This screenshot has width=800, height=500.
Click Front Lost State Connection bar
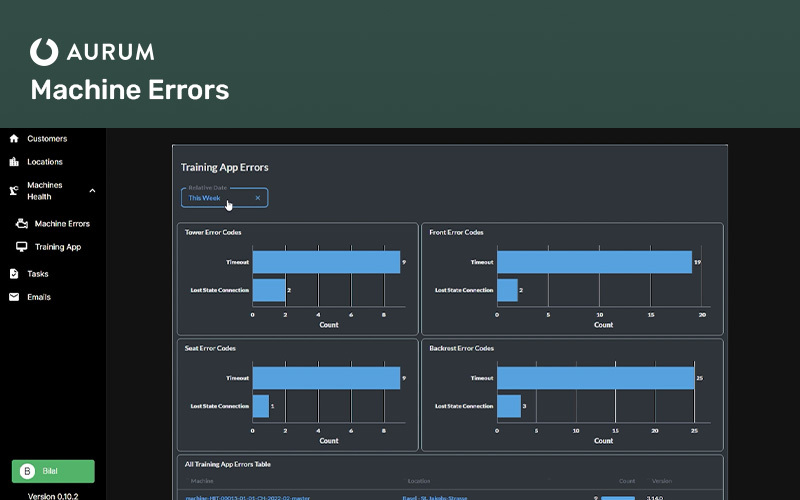coord(507,290)
